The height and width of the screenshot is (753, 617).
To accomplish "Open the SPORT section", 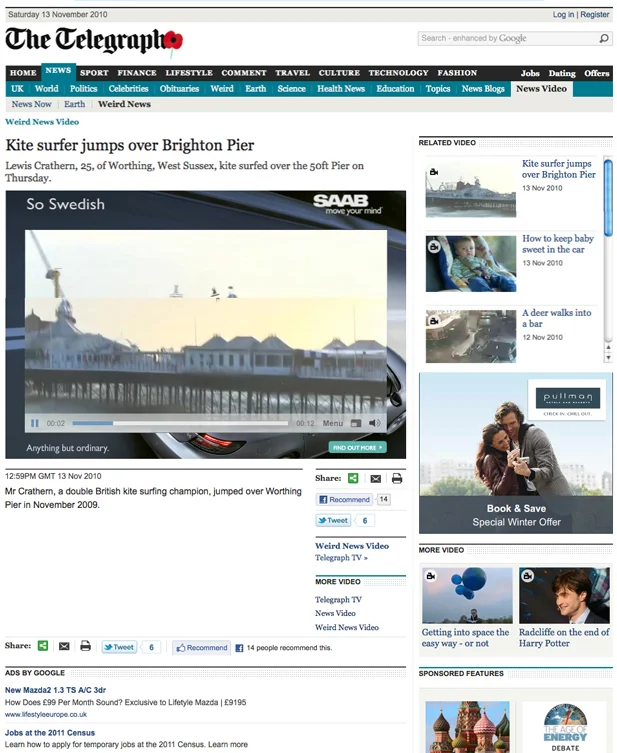I will point(94,73).
